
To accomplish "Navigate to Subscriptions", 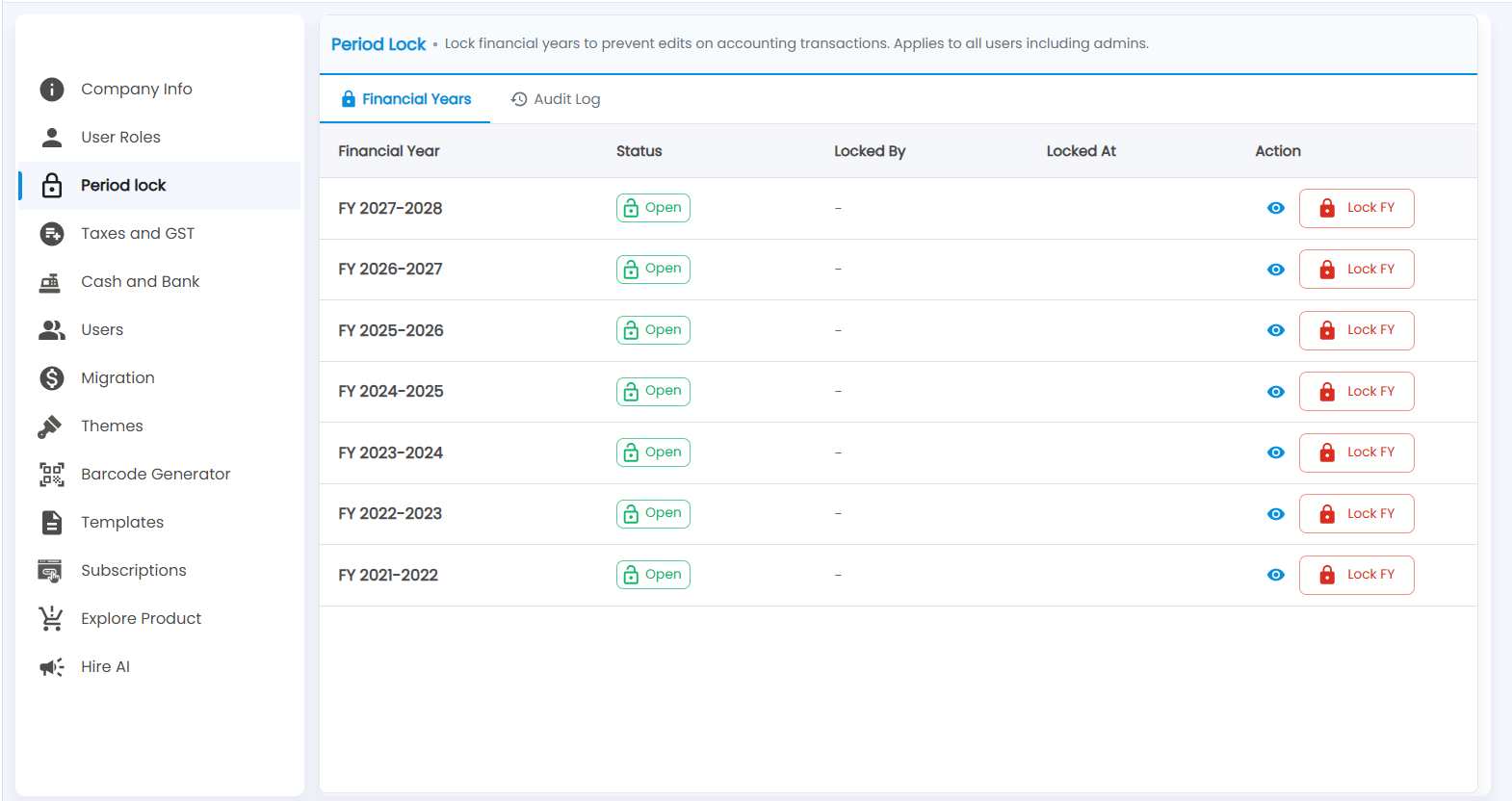I will click(x=160, y=571).
